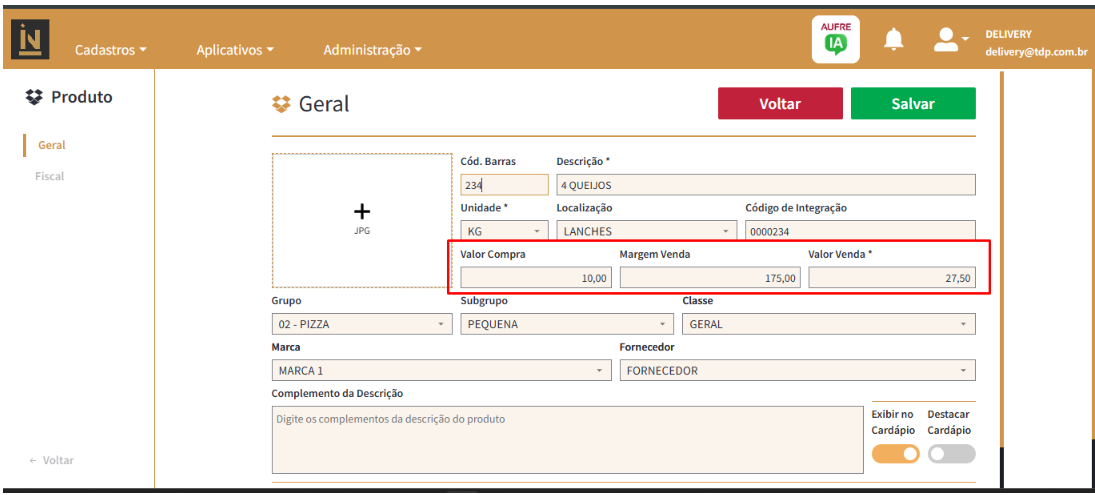1095x495 pixels.
Task: Switch to the Fiscal sidebar tab
Action: [x=50, y=176]
